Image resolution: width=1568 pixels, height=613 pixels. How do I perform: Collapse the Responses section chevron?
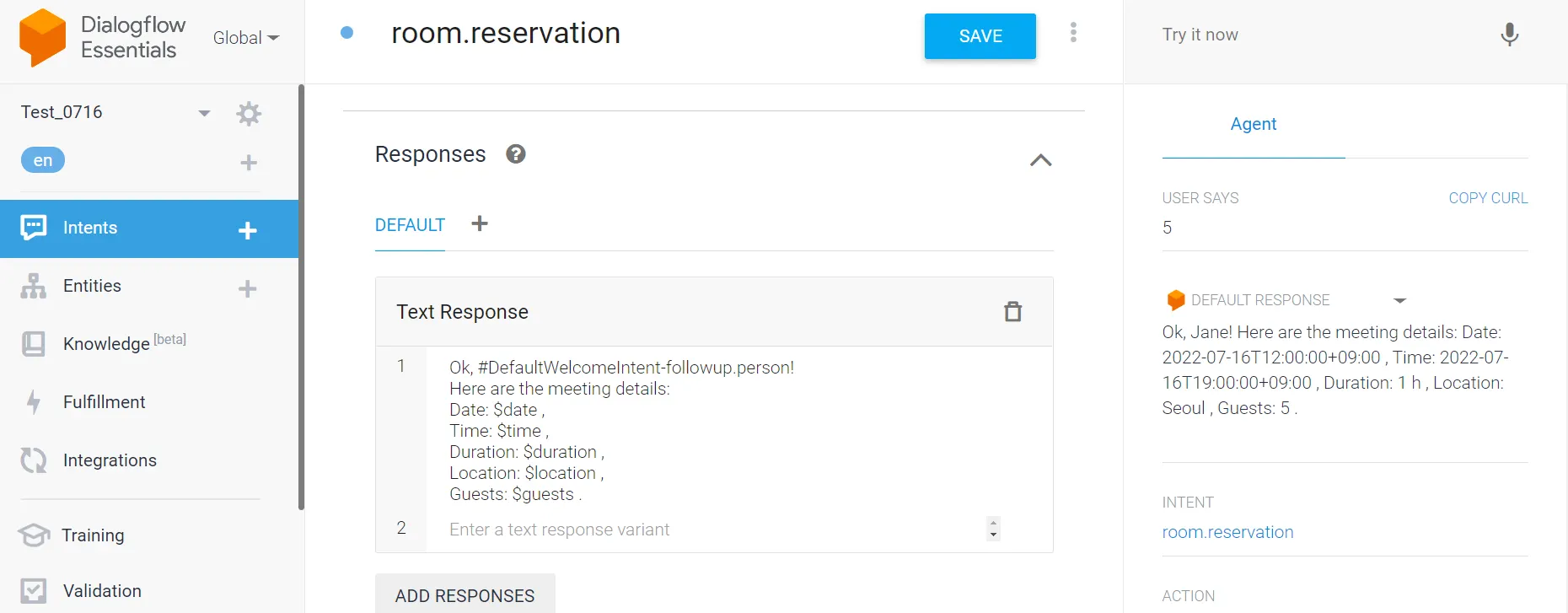1040,160
